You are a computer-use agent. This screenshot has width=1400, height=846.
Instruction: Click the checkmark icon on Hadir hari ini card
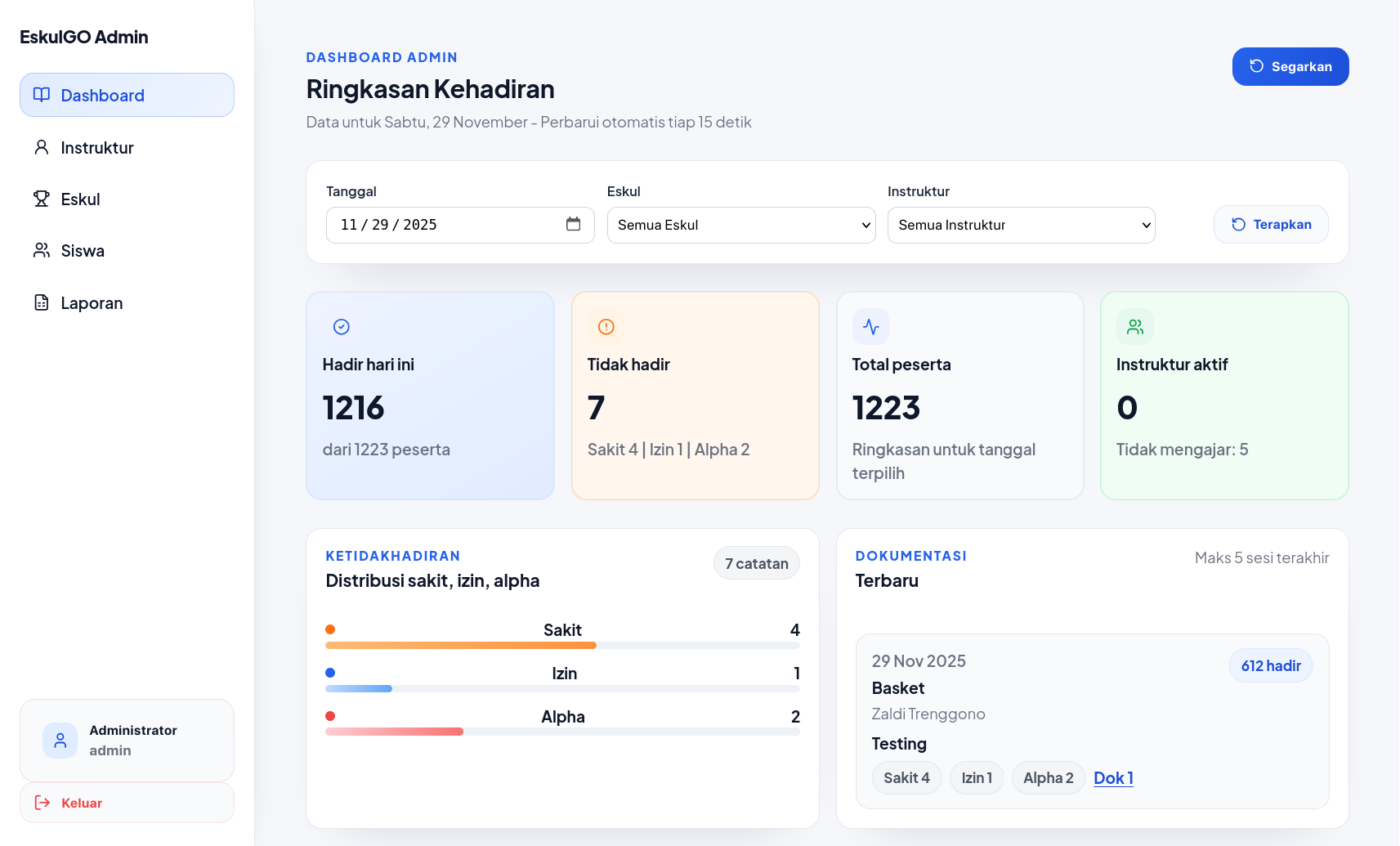(342, 327)
